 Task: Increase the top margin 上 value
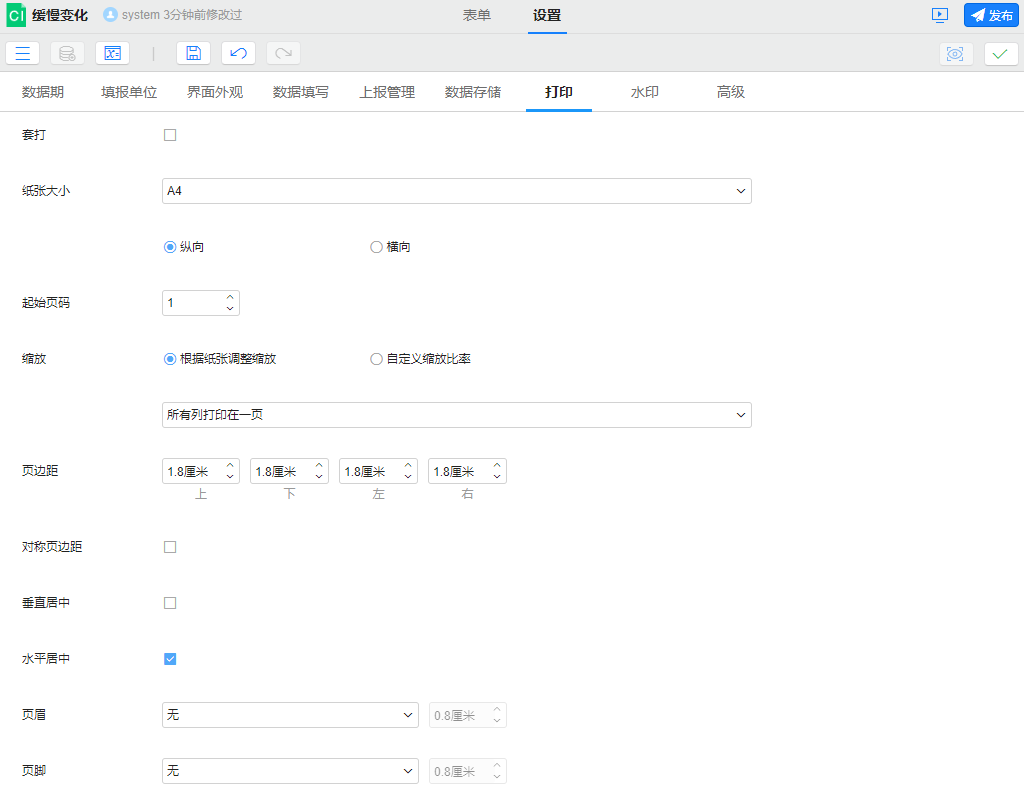tap(230, 465)
